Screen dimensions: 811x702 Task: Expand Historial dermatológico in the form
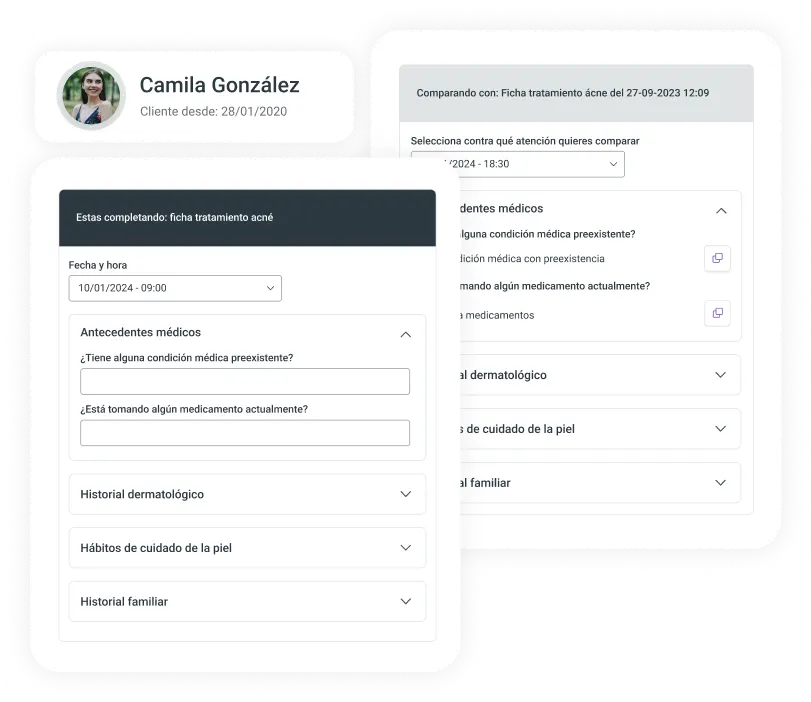tap(406, 494)
